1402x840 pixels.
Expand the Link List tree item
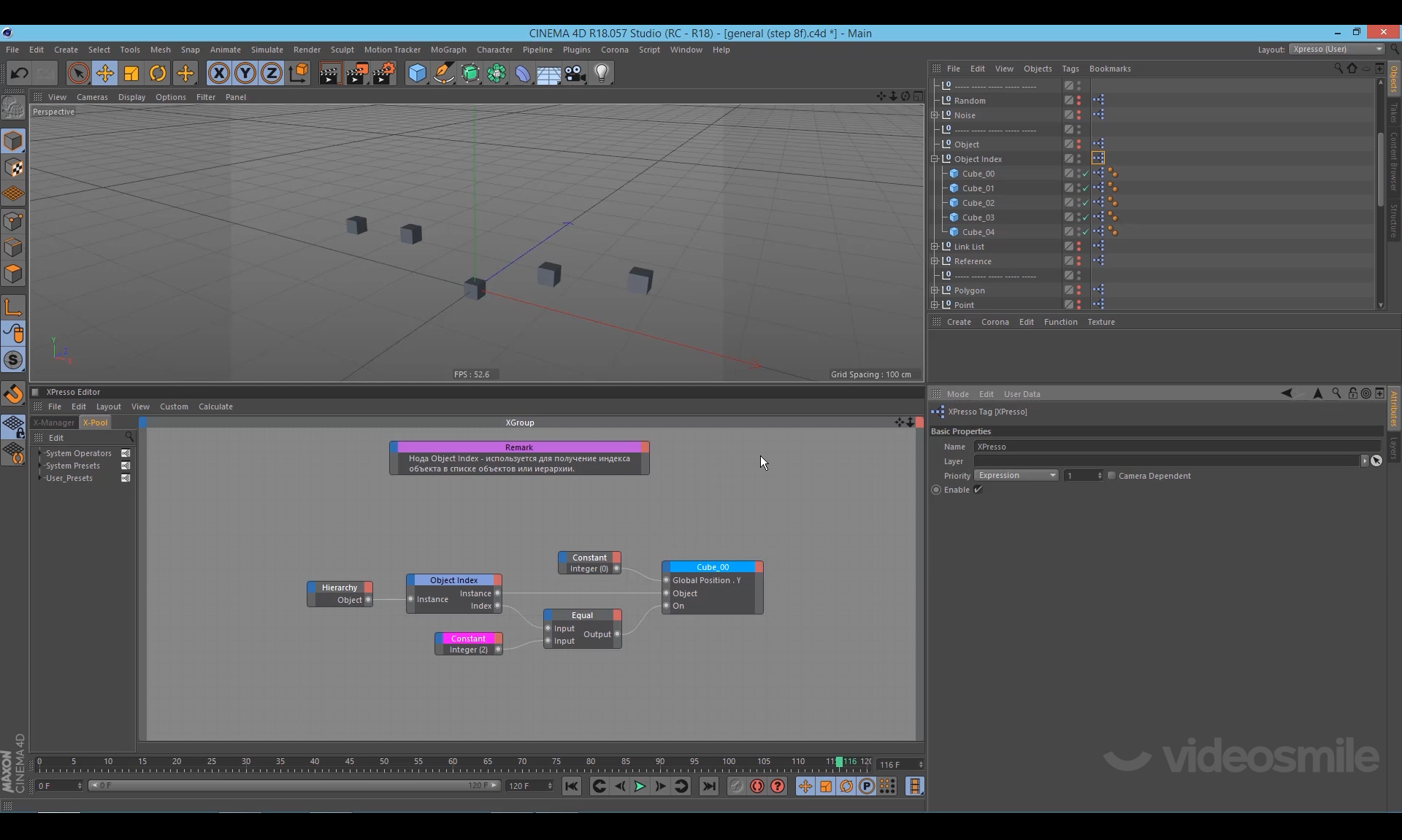(935, 247)
